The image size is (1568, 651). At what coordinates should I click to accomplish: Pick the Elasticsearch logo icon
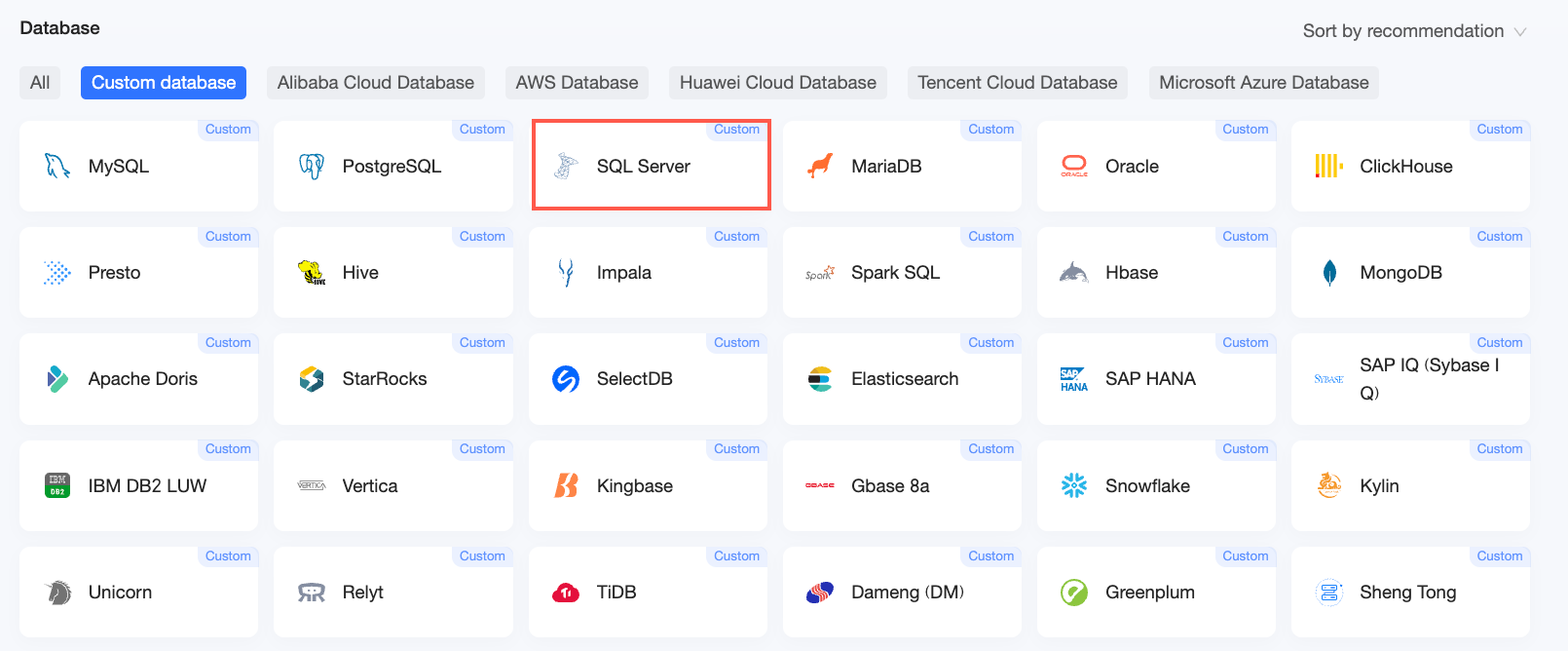[820, 379]
